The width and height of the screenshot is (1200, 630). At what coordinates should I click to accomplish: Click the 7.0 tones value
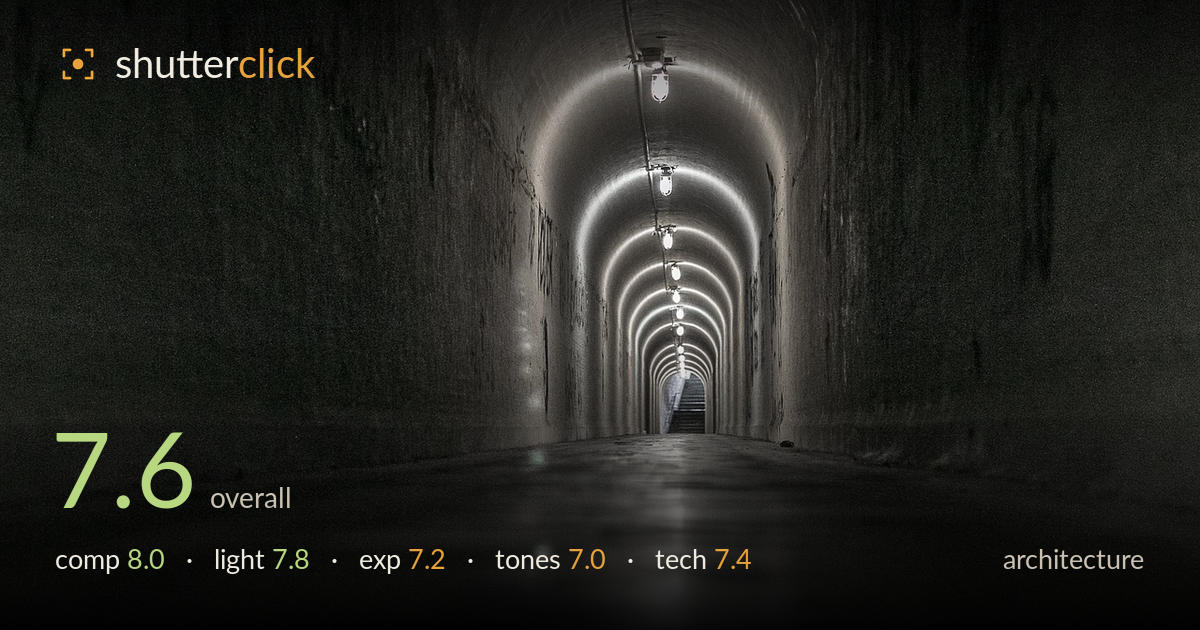[x=587, y=560]
